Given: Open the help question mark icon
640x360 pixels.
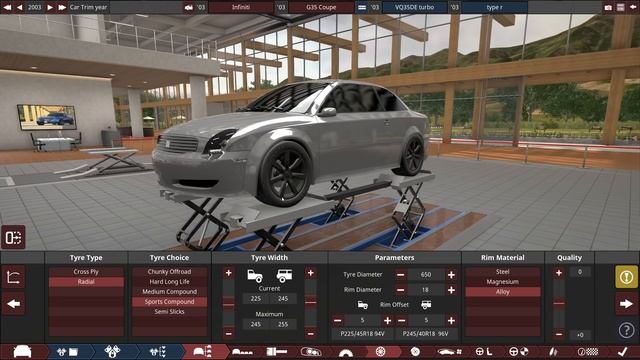Looking at the screenshot, I should 626,330.
